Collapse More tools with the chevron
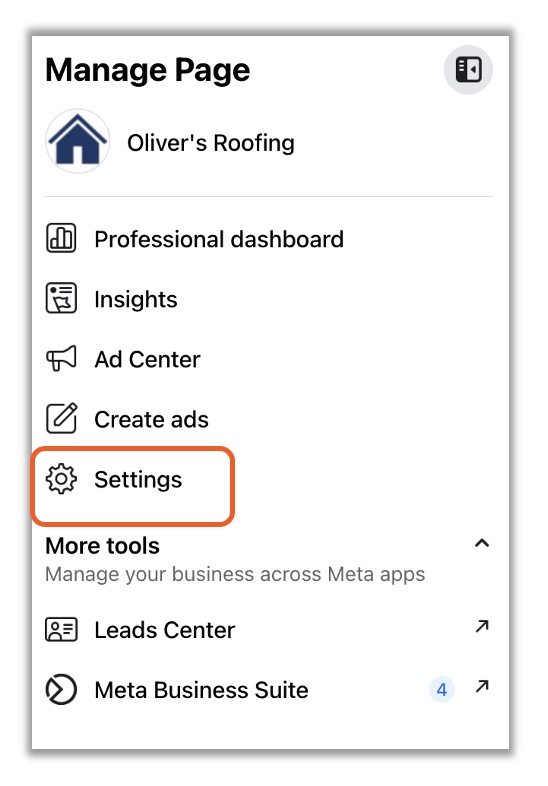The width and height of the screenshot is (548, 786). click(x=482, y=543)
